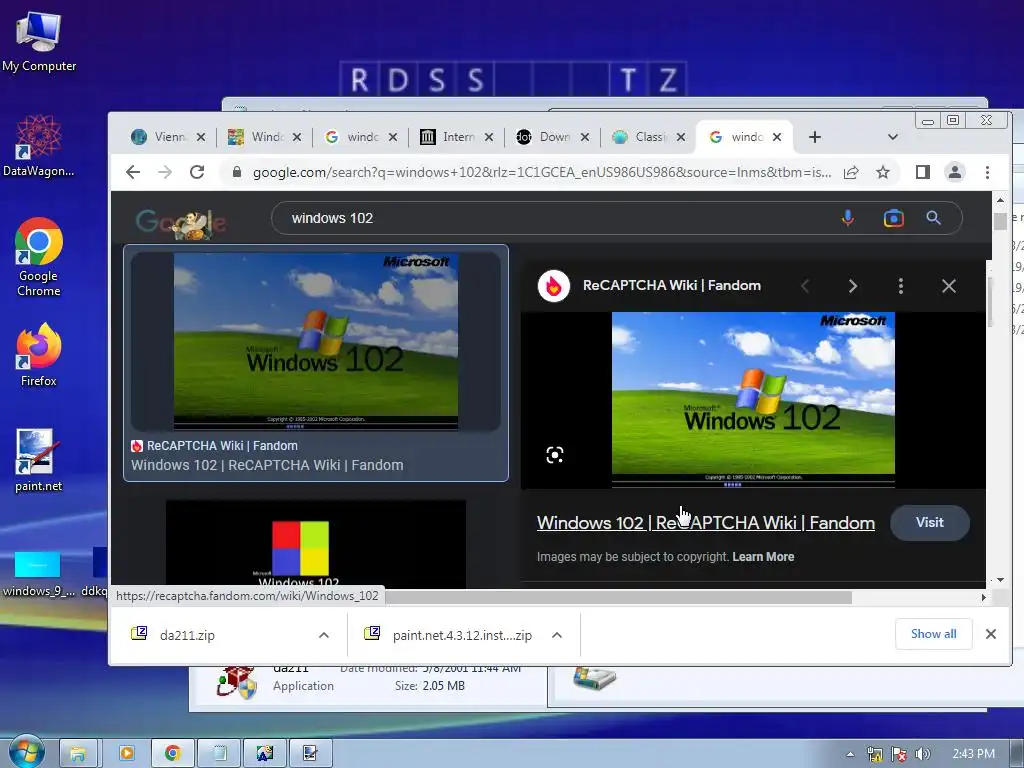Click Google search magnifier button
The width and height of the screenshot is (1024, 768).
point(934,218)
